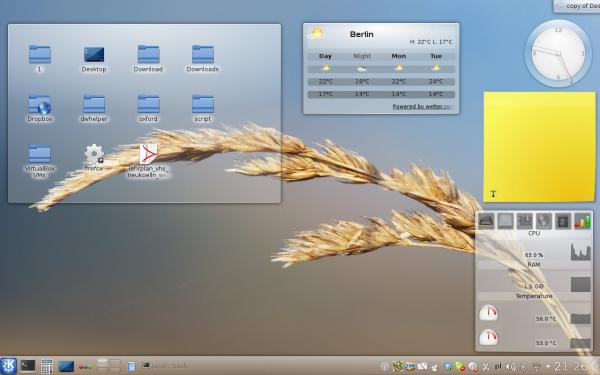The image size is (600, 375).
Task: Click the blue window icon beside pager
Action: coord(131,367)
